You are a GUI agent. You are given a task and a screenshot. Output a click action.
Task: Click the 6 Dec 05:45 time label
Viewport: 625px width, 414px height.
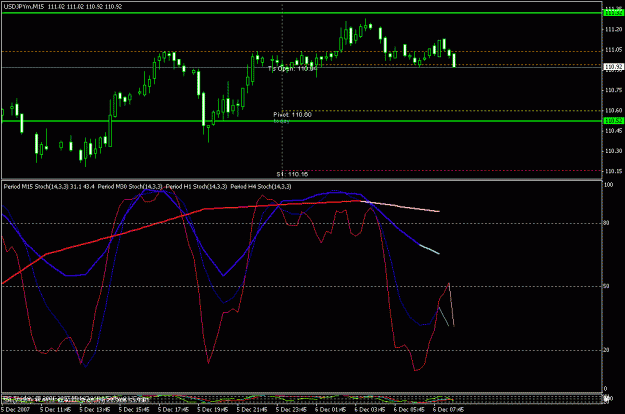409,410
